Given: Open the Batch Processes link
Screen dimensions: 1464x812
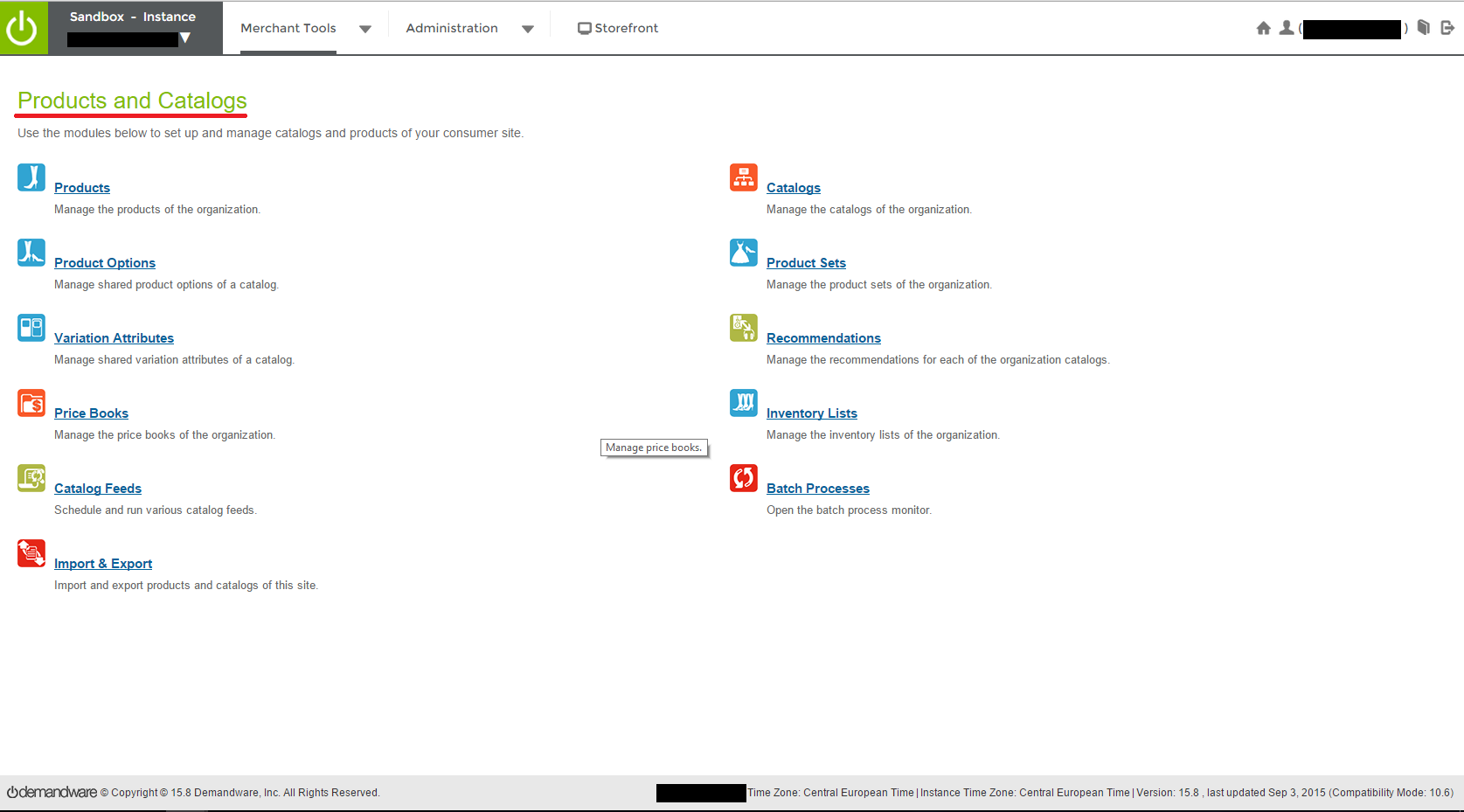Looking at the screenshot, I should [818, 489].
